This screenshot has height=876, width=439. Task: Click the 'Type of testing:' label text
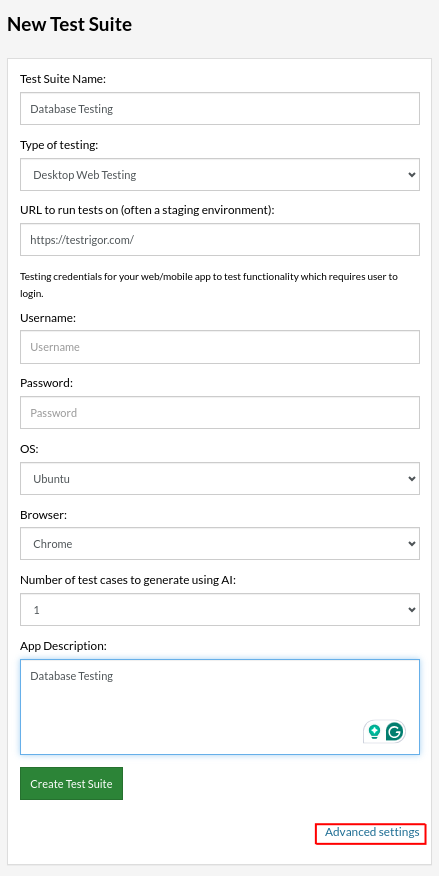tap(59, 145)
